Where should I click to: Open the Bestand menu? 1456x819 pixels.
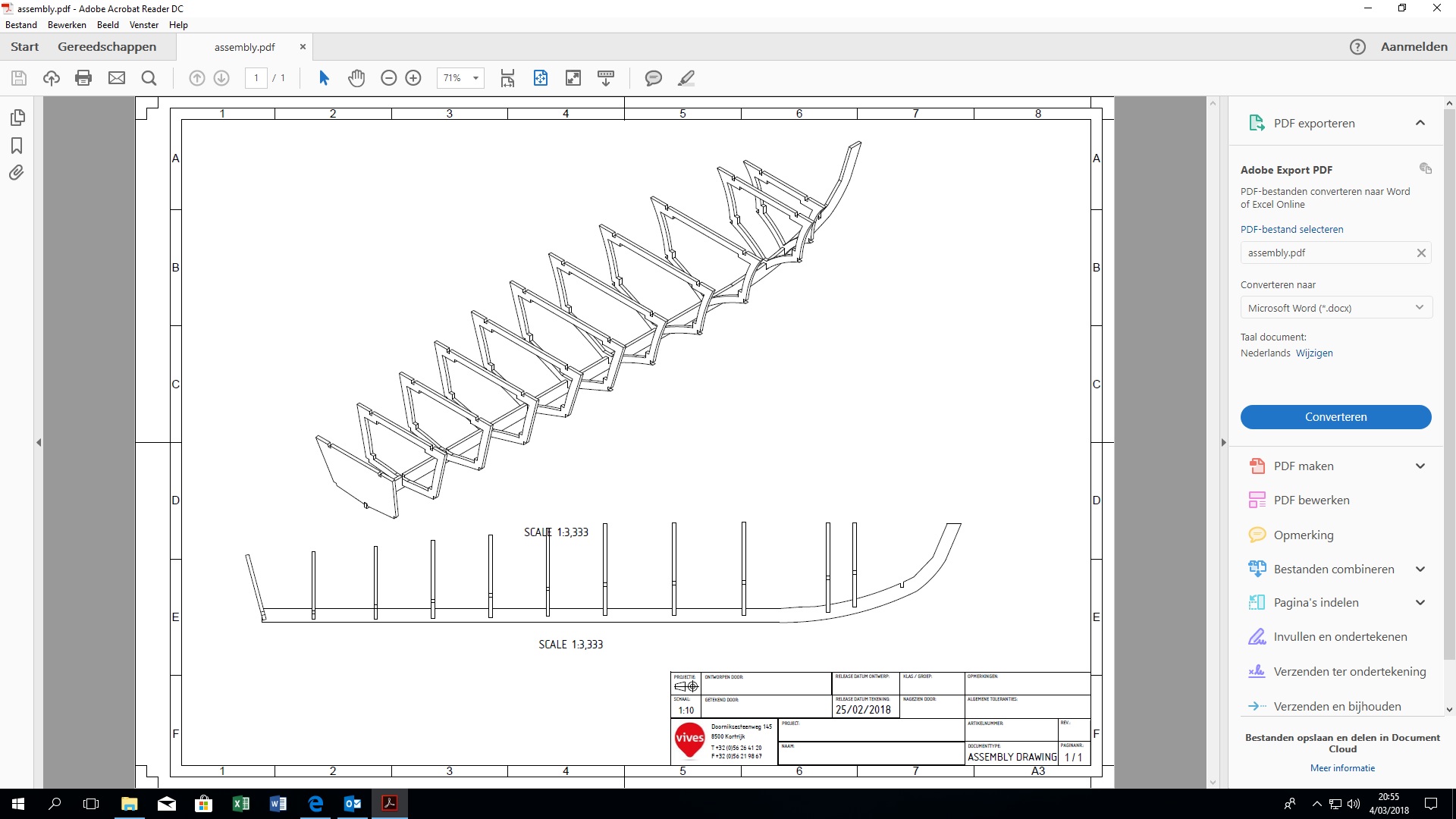[x=21, y=25]
